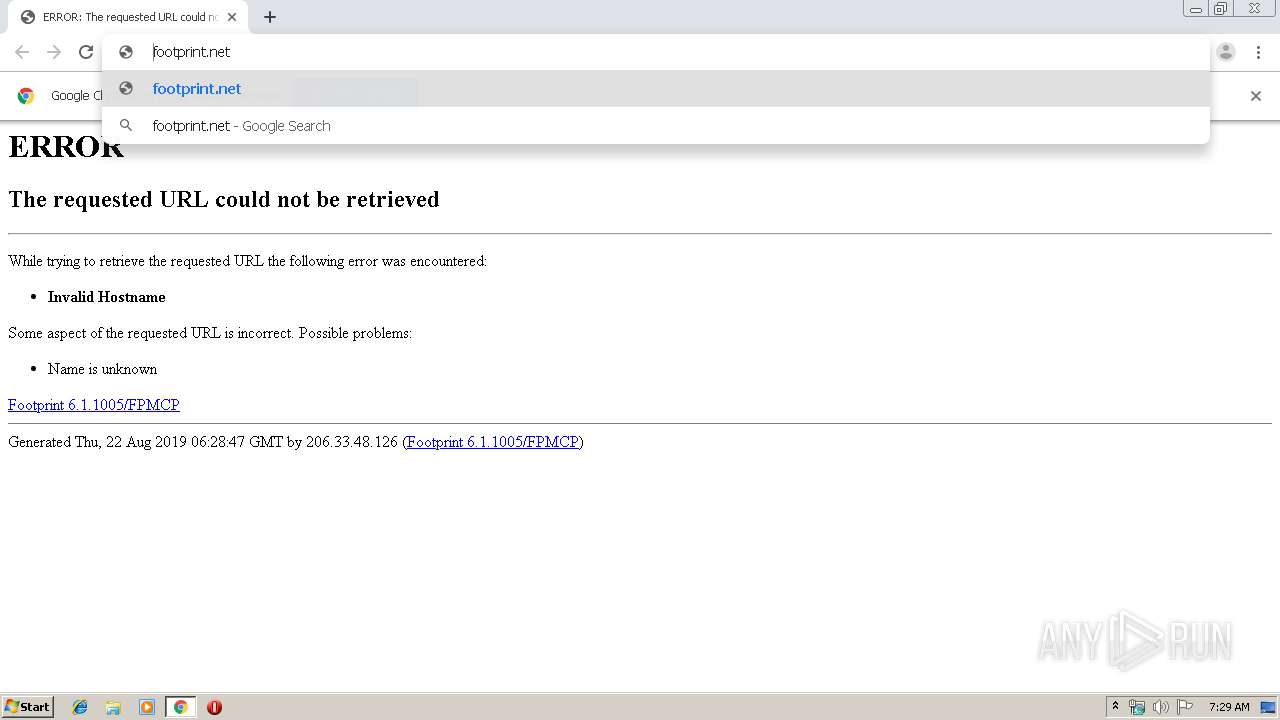Viewport: 1280px width, 720px height.
Task: Click the 7:29 AM clock
Action: [1229, 707]
